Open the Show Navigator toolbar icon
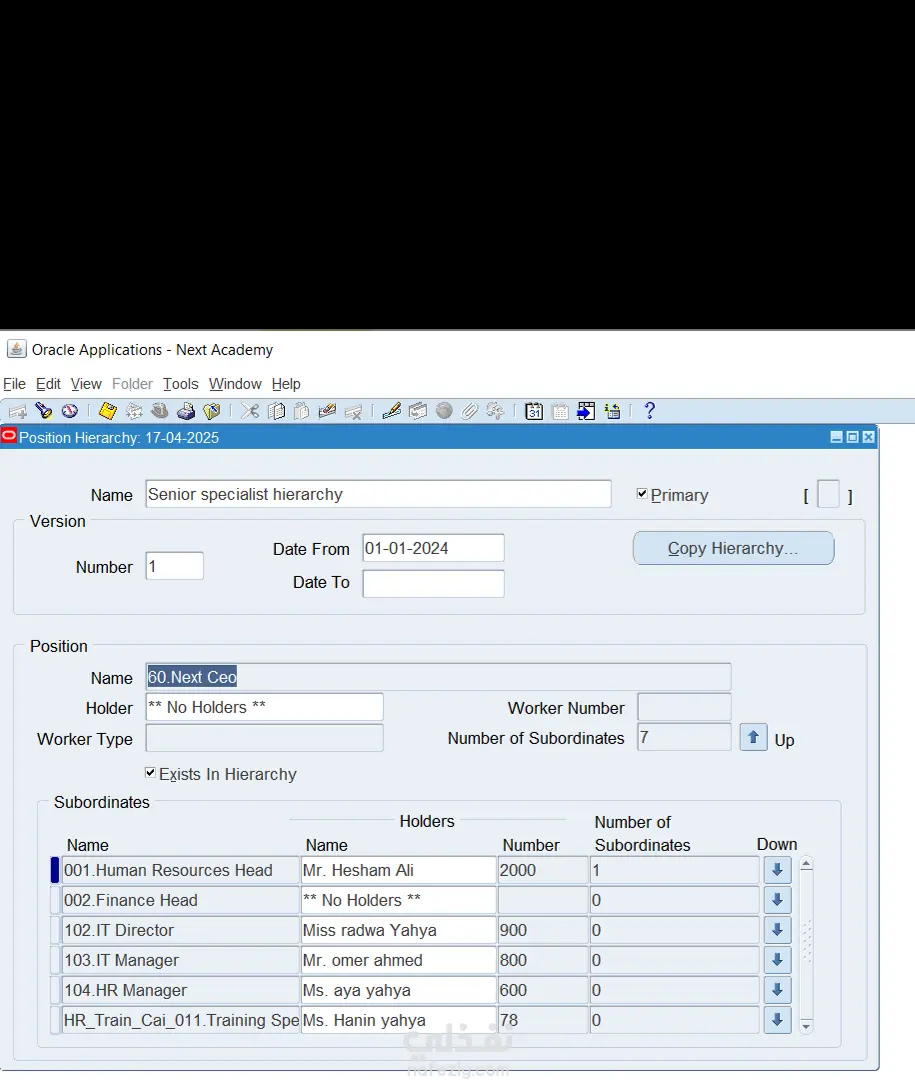915x1080 pixels. [70, 412]
